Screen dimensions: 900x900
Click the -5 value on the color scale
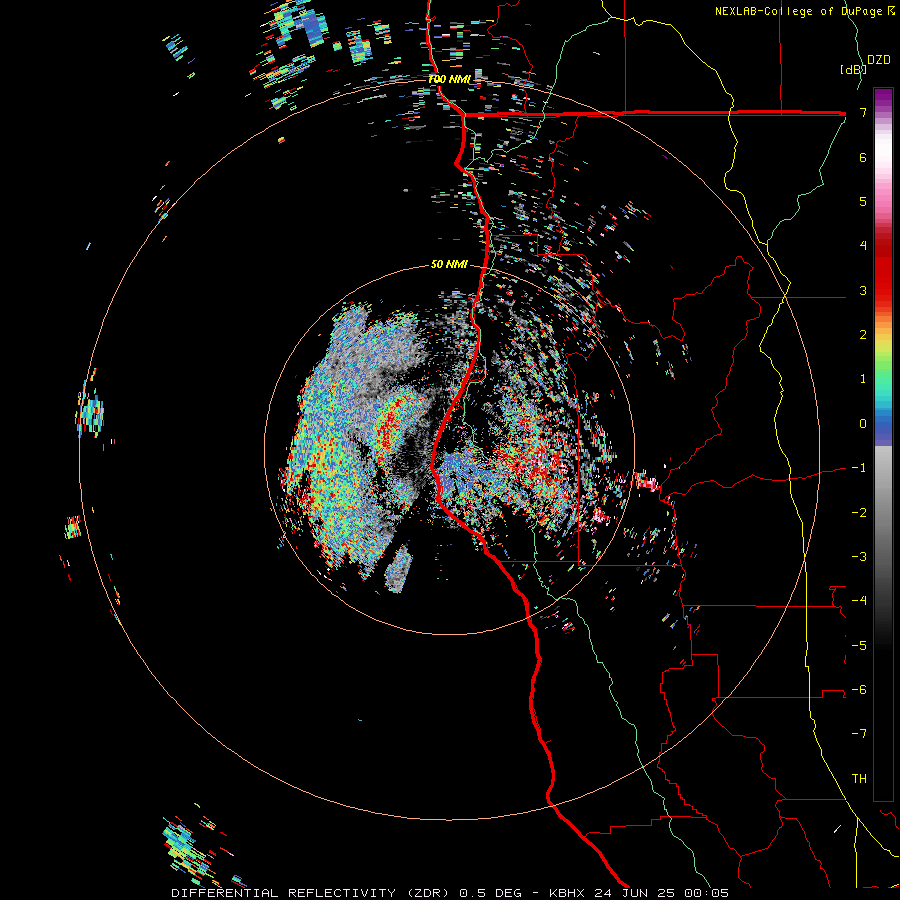point(859,646)
